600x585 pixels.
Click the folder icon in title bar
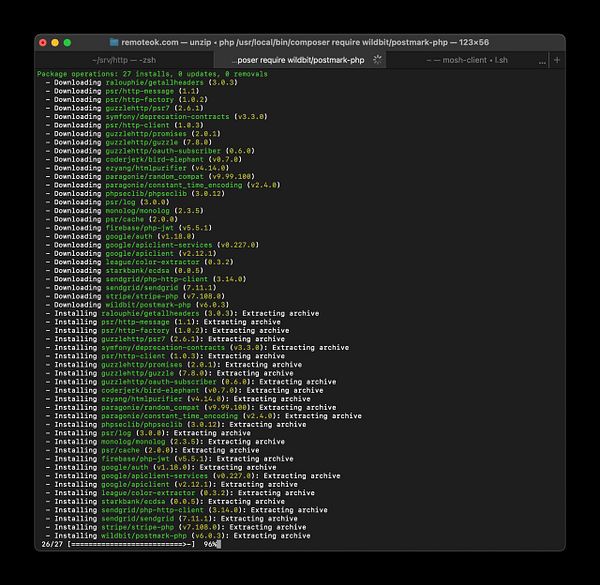[x=114, y=42]
